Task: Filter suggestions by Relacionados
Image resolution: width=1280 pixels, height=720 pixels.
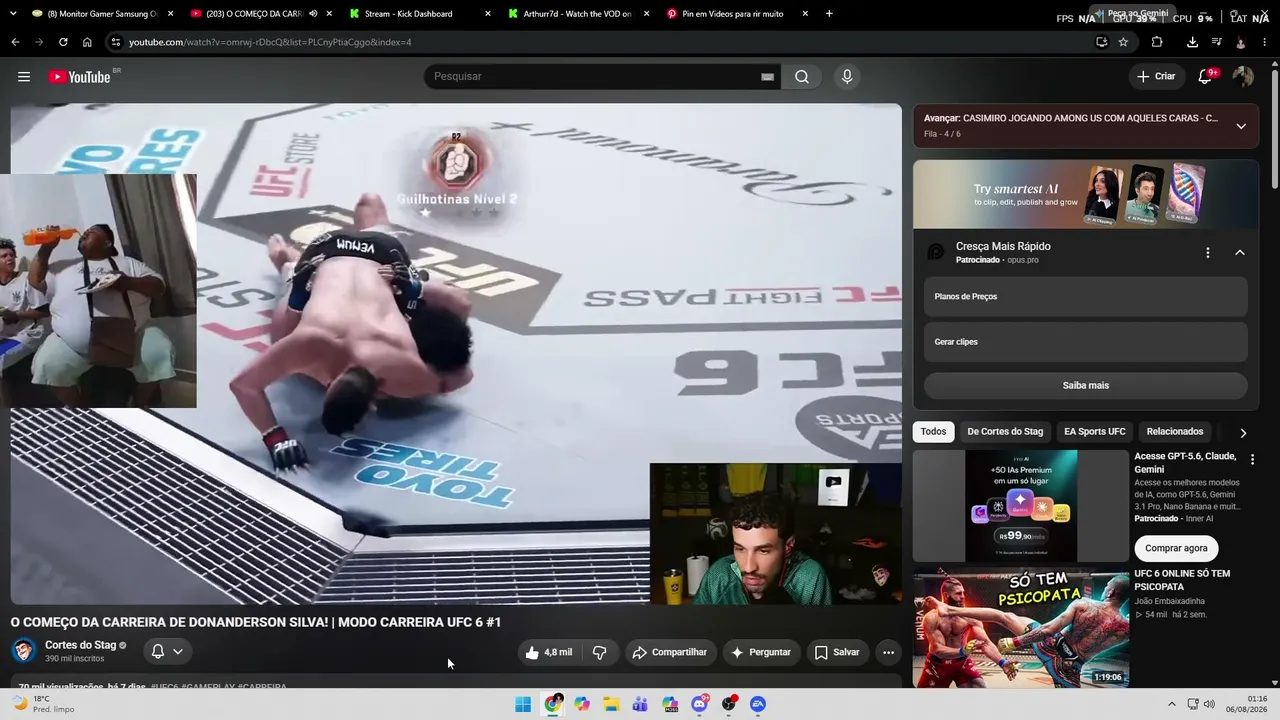Action: point(1175,432)
